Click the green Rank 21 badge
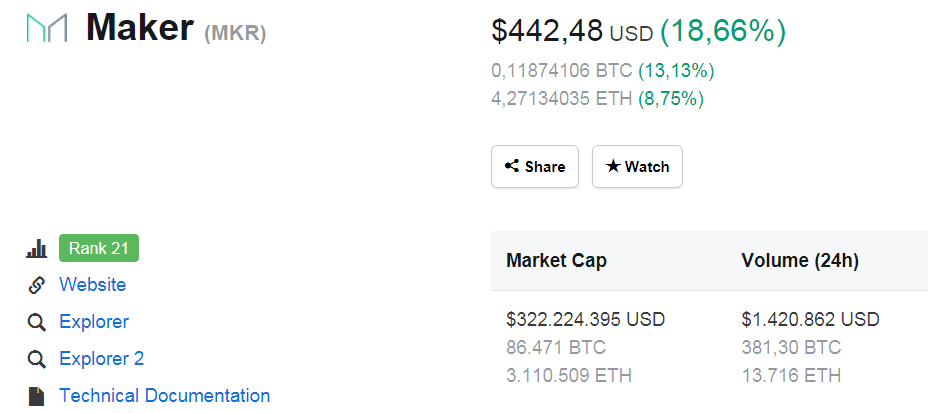The height and width of the screenshot is (413, 928). click(x=99, y=248)
